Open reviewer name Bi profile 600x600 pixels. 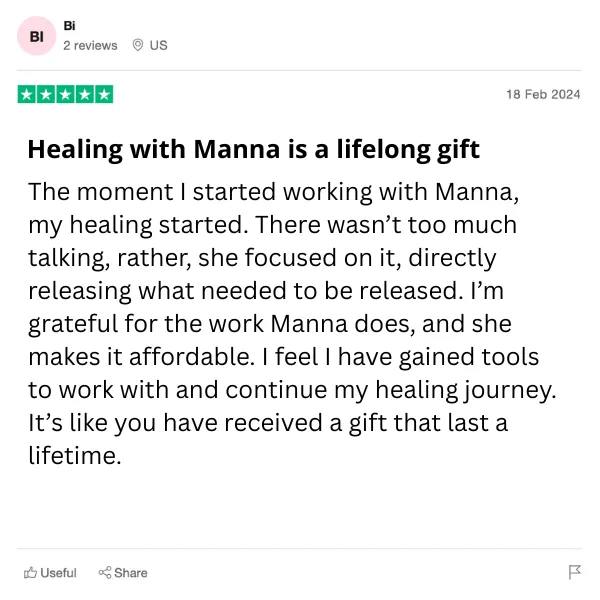pos(69,26)
